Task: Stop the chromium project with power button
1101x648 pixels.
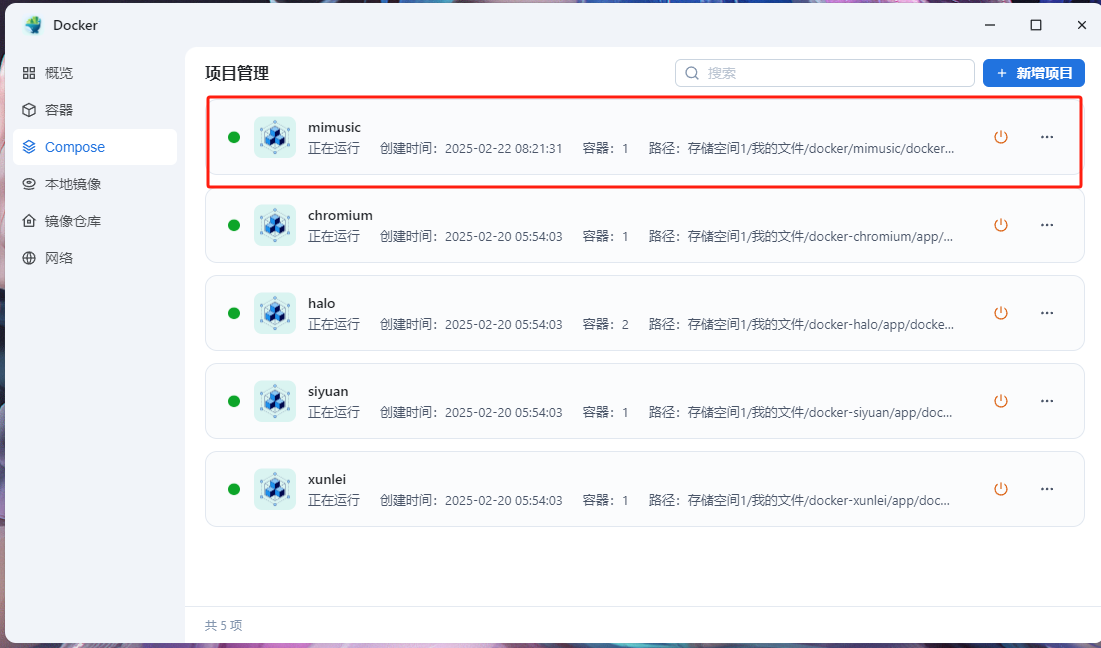Action: point(1000,225)
